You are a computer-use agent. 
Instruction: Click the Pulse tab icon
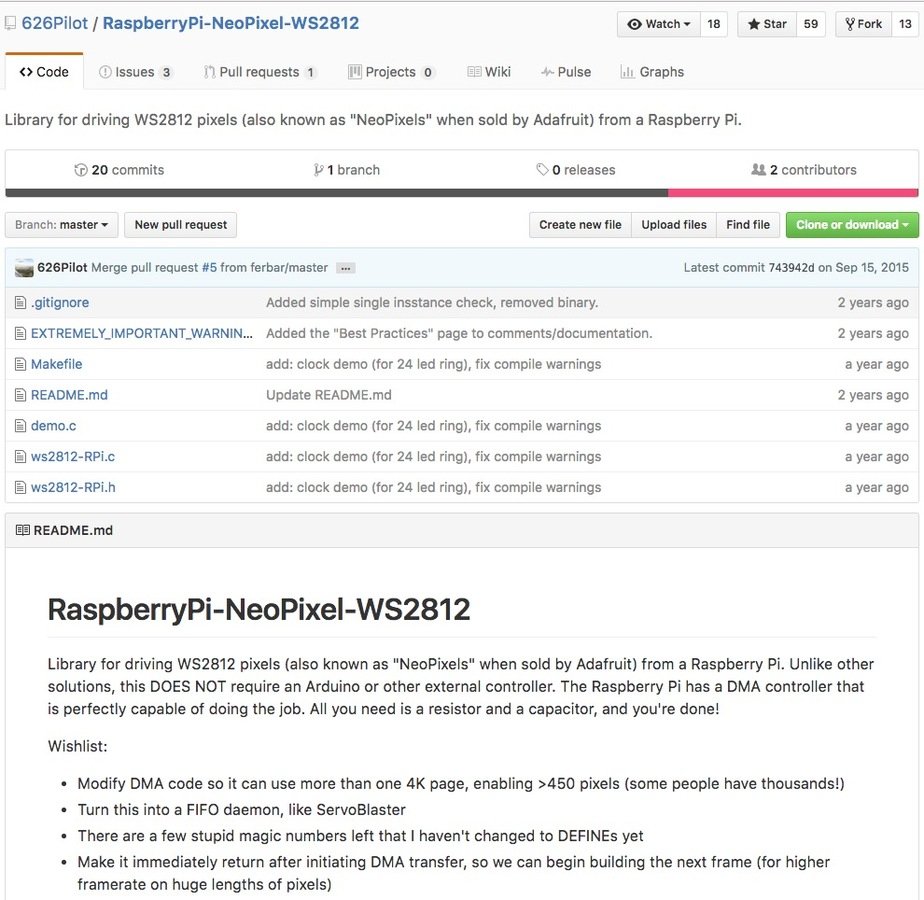click(547, 72)
